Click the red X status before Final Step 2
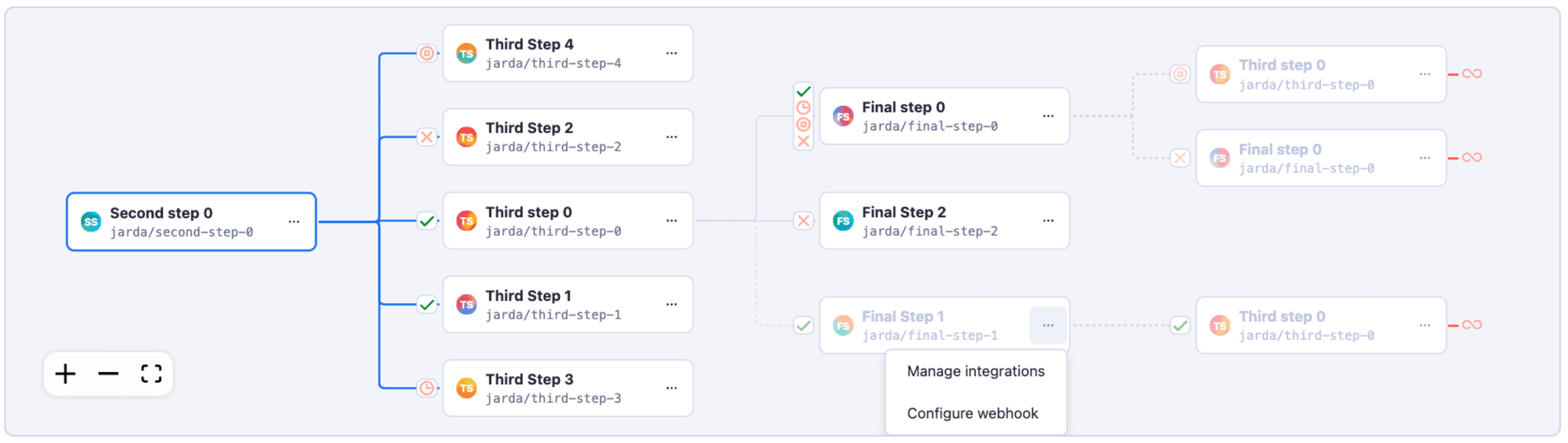This screenshot has width=1568, height=443. click(x=804, y=221)
